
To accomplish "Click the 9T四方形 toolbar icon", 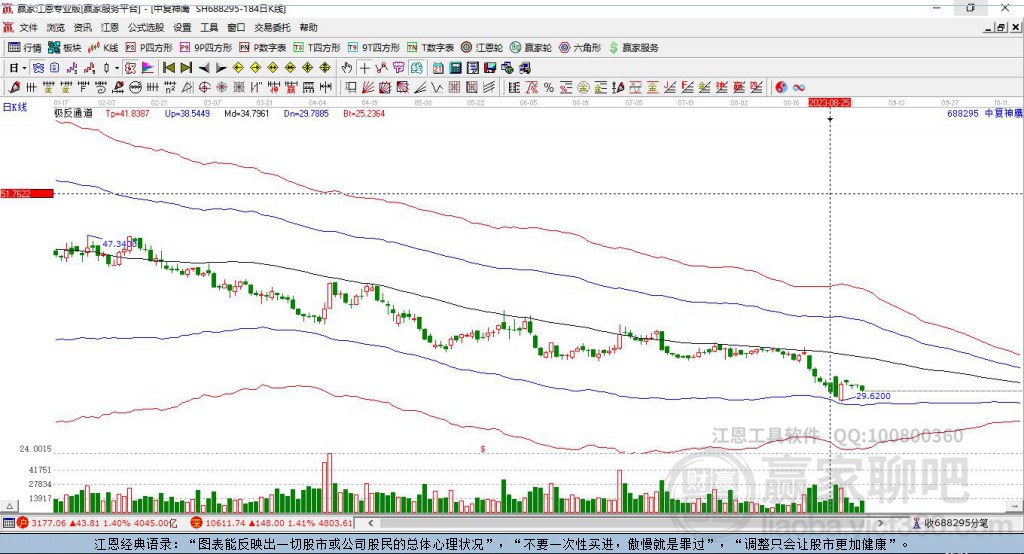I will [374, 48].
